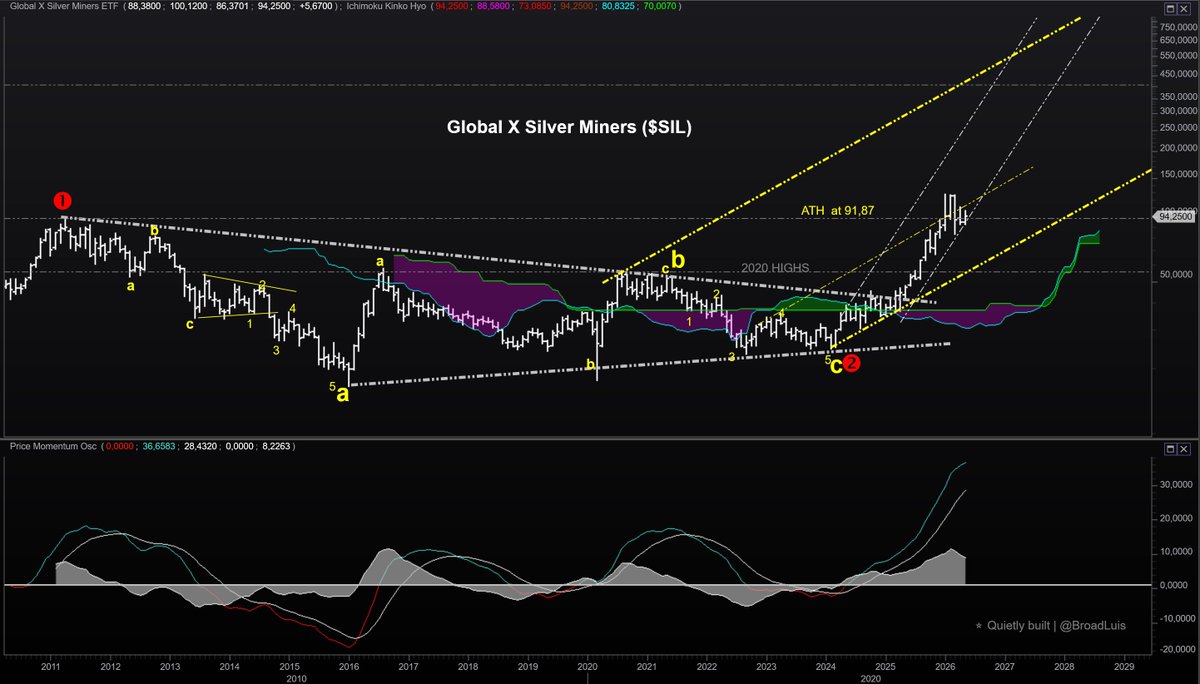Viewport: 1200px width, 684px height.
Task: Select the large yellow 'a' wave label near 2016
Action: click(343, 394)
